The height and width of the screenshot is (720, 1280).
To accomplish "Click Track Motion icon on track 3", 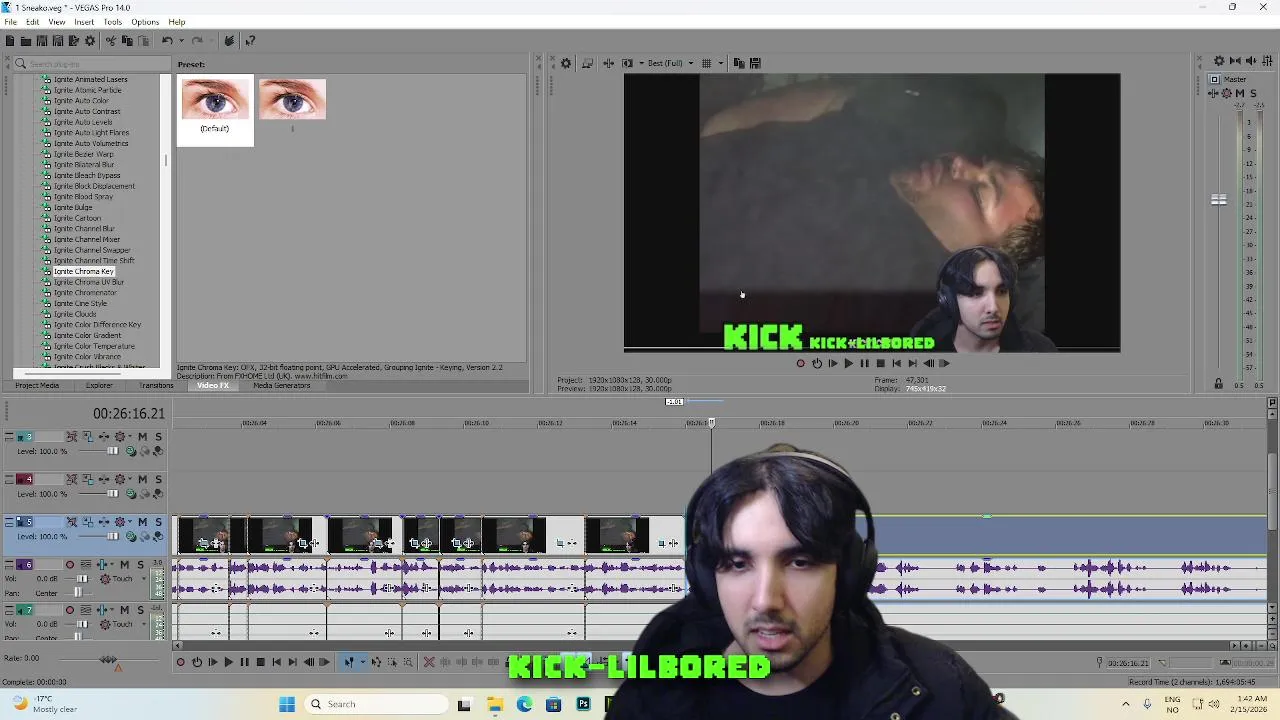I will coord(88,437).
